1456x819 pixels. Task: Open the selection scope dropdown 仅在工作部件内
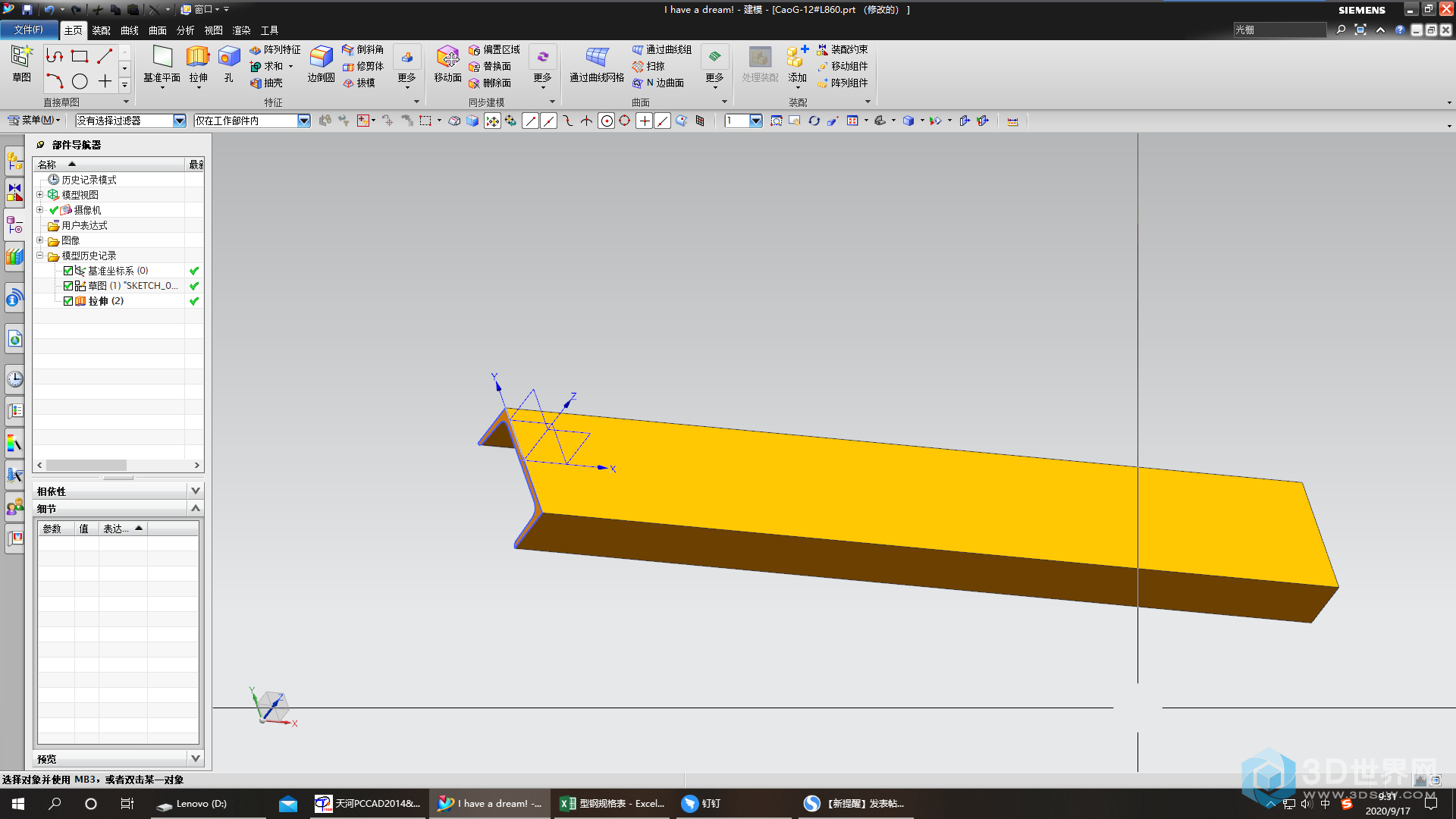(304, 121)
